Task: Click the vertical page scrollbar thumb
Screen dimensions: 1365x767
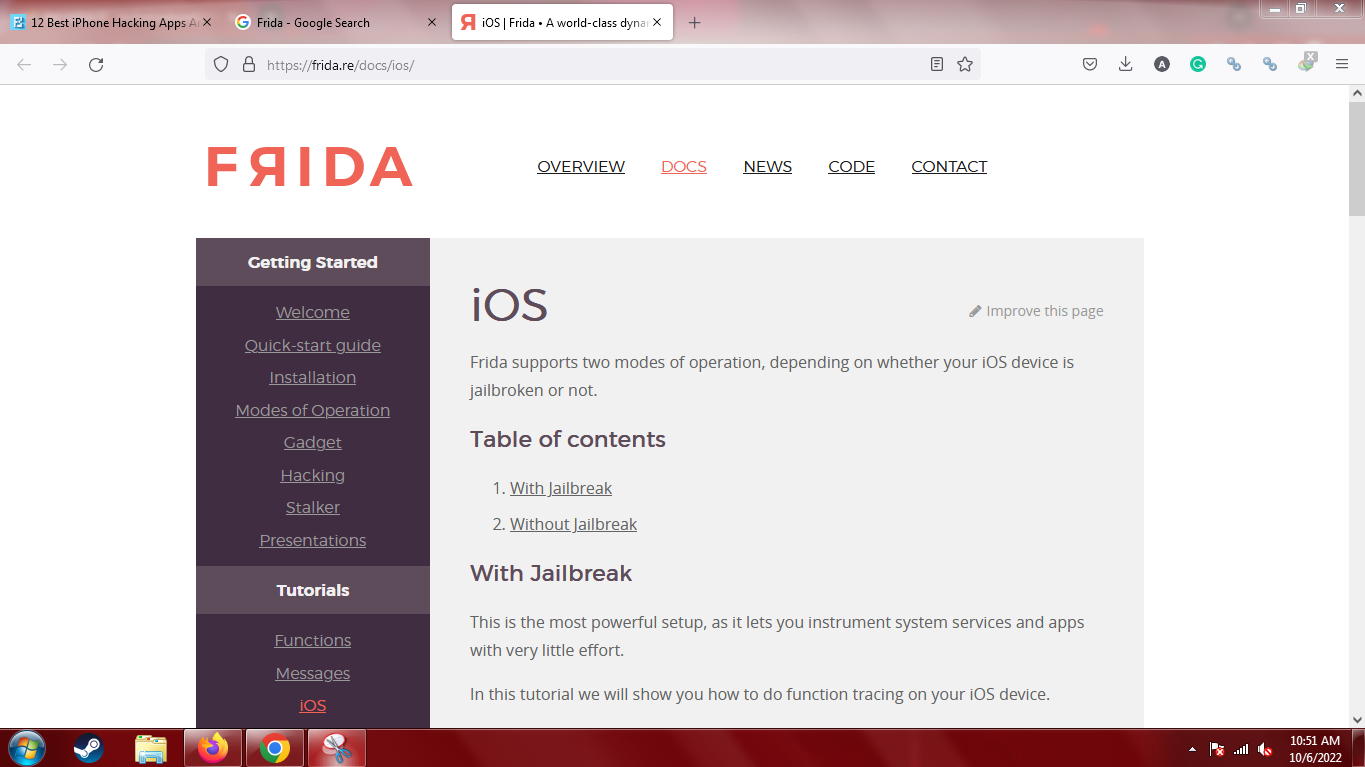Action: 1357,160
